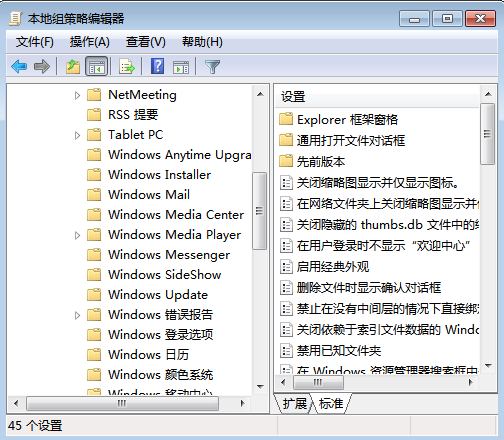This screenshot has height=440, width=504.
Task: Open the 文件(F) menu
Action: pyautogui.click(x=35, y=42)
